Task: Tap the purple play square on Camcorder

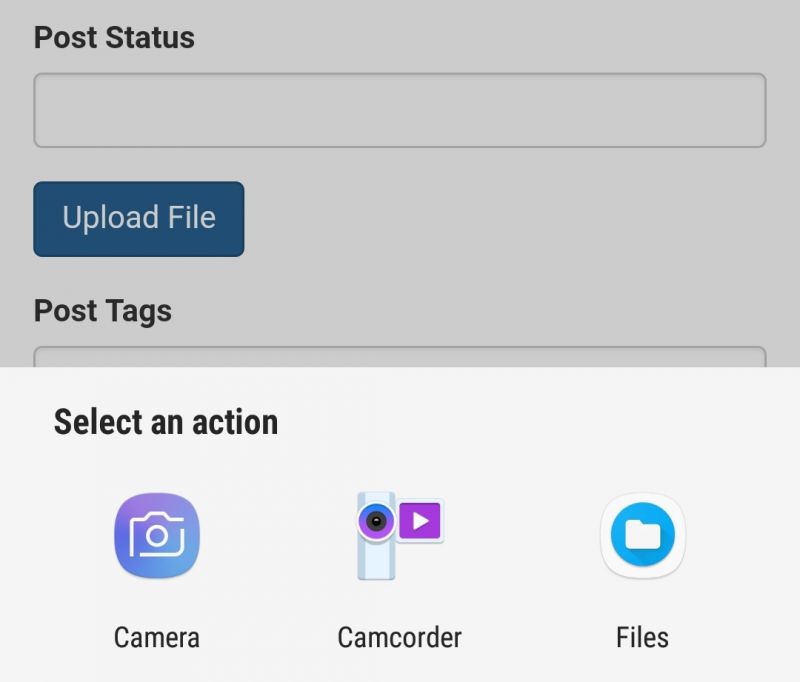Action: 420,521
